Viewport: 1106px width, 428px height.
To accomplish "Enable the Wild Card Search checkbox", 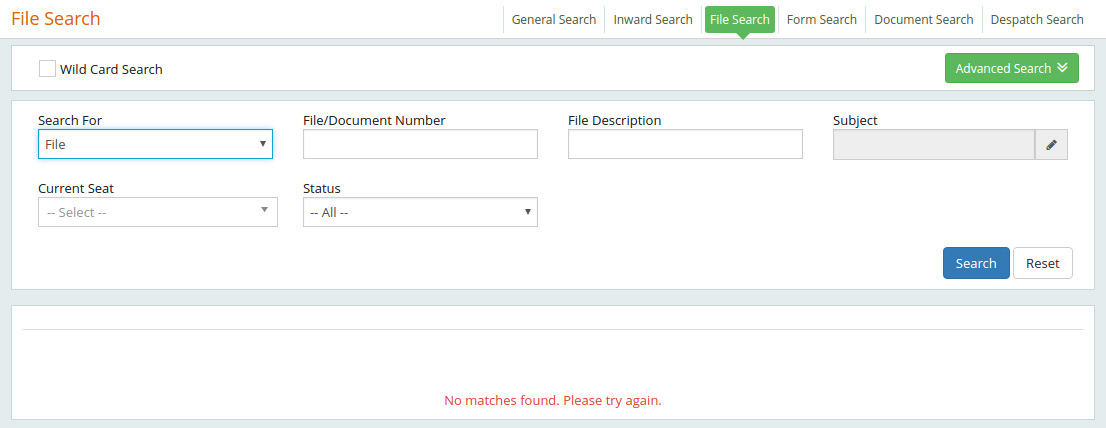I will [47, 69].
